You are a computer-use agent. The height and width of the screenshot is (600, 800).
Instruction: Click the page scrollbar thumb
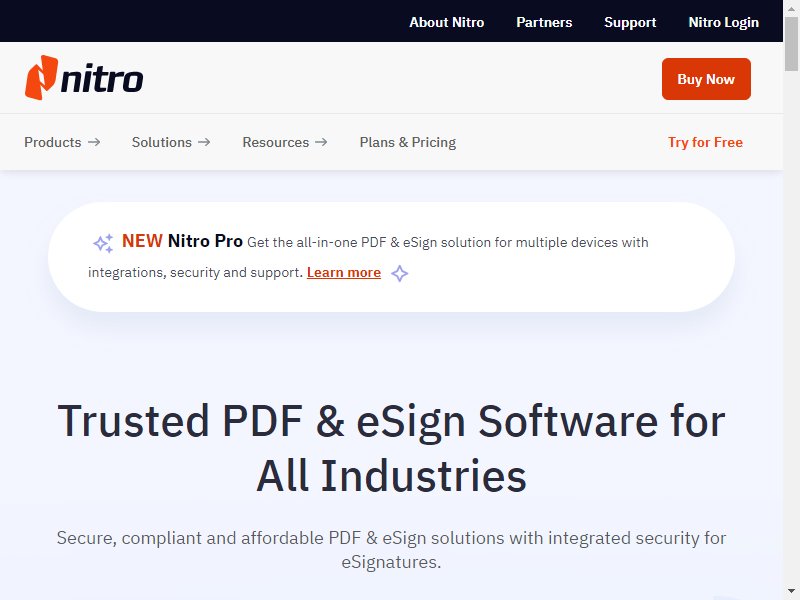point(791,44)
